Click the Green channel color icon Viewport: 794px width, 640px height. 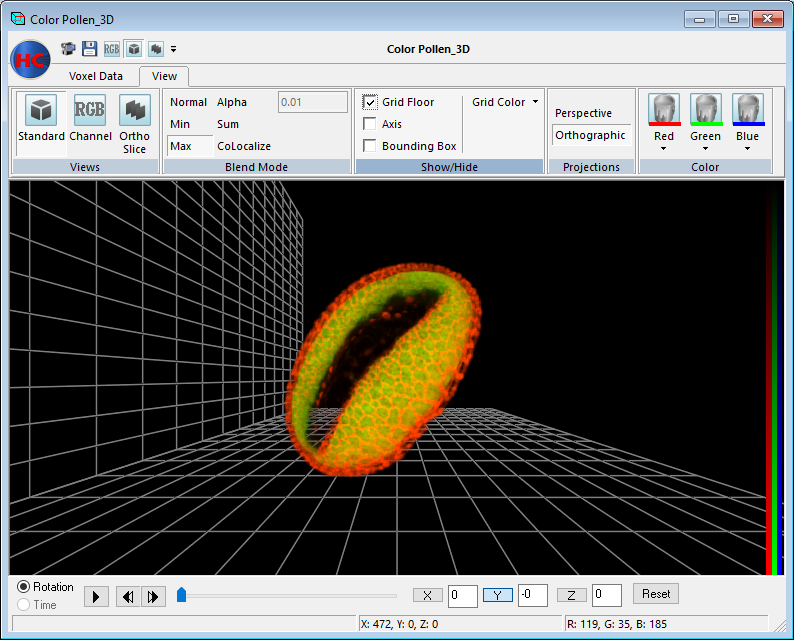point(705,108)
